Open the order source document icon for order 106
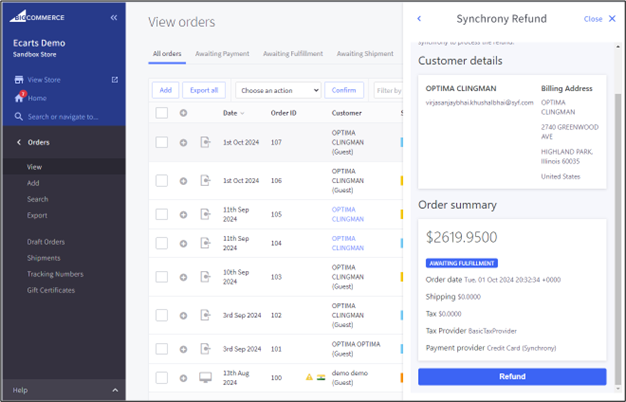 click(x=205, y=180)
